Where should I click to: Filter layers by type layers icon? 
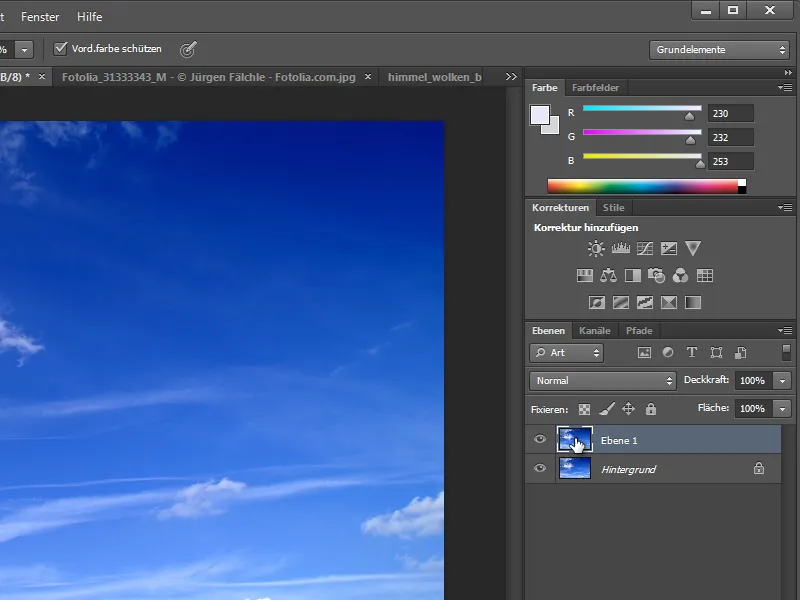click(692, 353)
